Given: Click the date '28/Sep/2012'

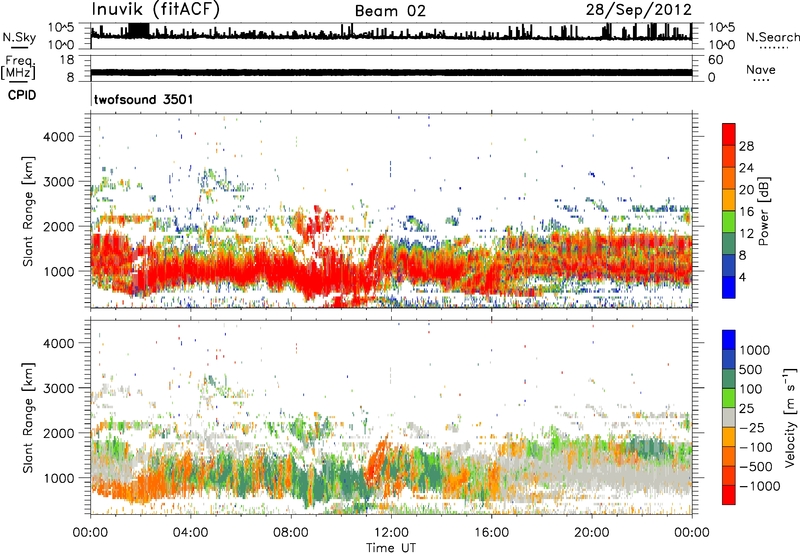Looking at the screenshot, I should coord(638,10).
